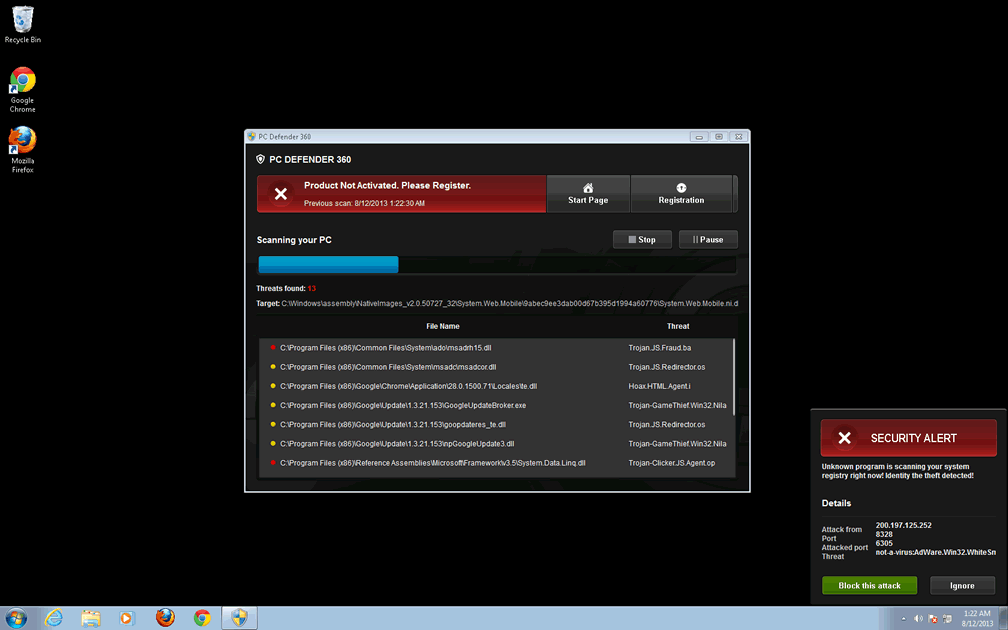Stop the PC scan
This screenshot has height=630, width=1008.
(641, 240)
